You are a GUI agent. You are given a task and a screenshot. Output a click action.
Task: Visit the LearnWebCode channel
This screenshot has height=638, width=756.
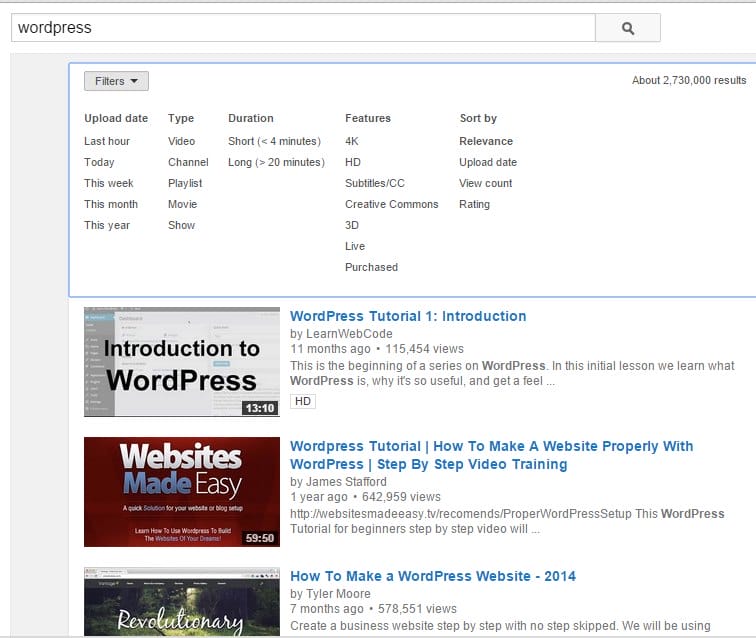349,334
